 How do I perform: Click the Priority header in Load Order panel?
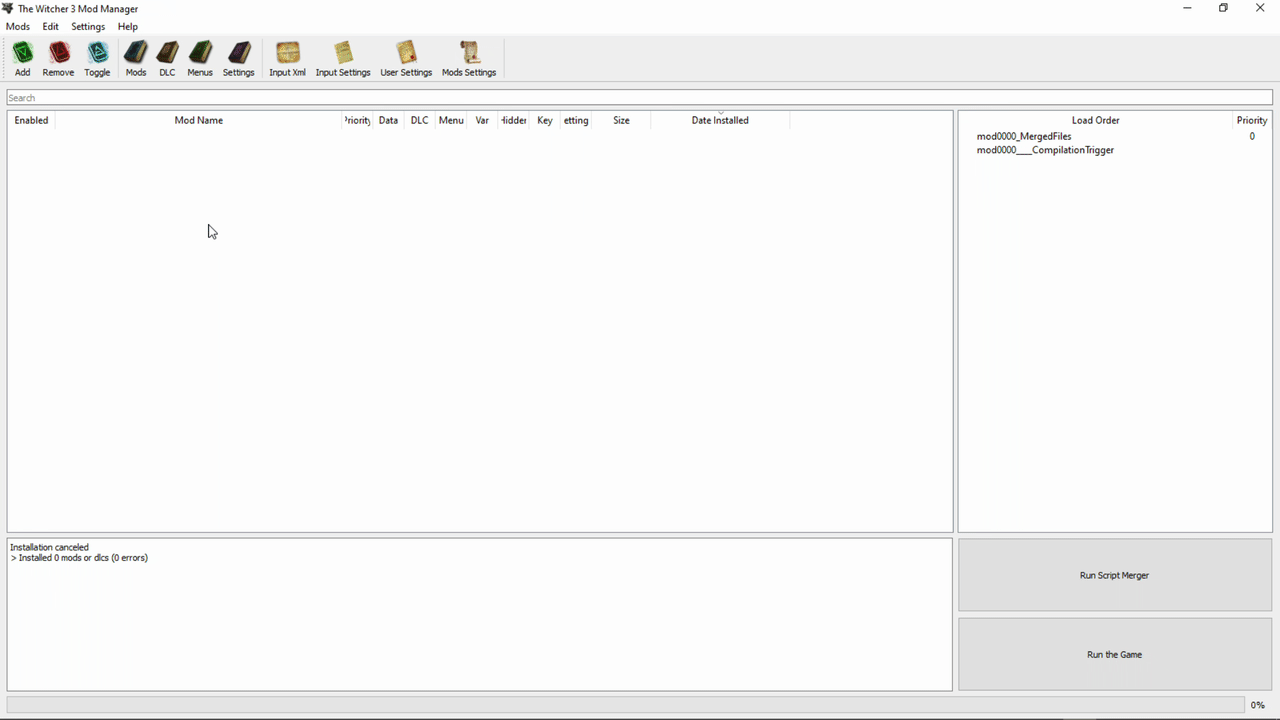click(x=1252, y=120)
